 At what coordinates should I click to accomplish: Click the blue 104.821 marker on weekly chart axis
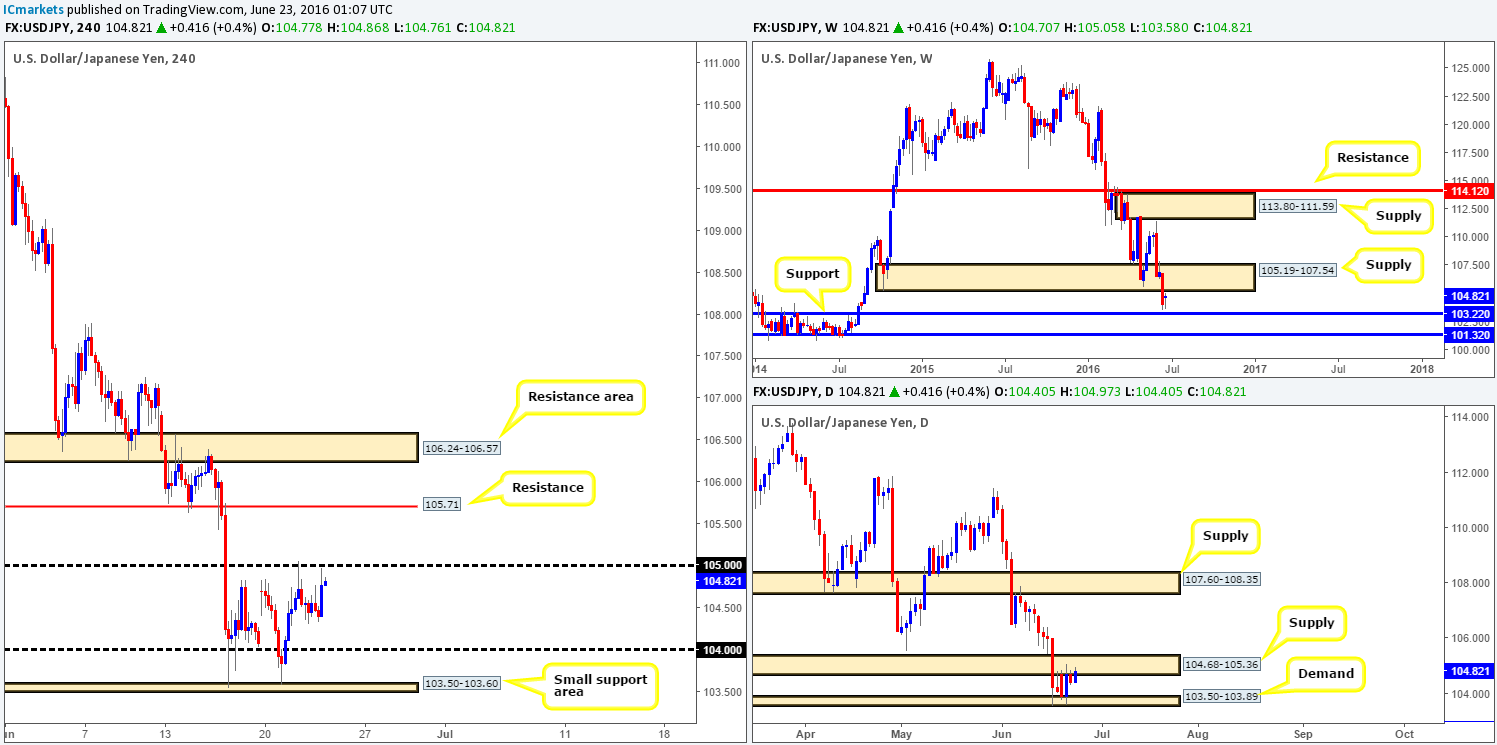[1470, 296]
